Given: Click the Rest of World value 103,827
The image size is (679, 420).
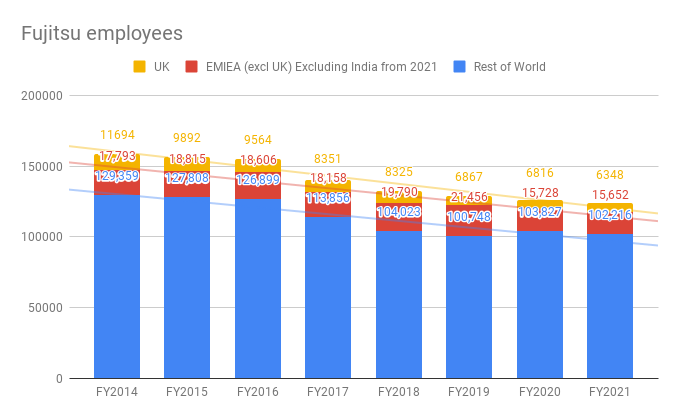Looking at the screenshot, I should tap(540, 212).
